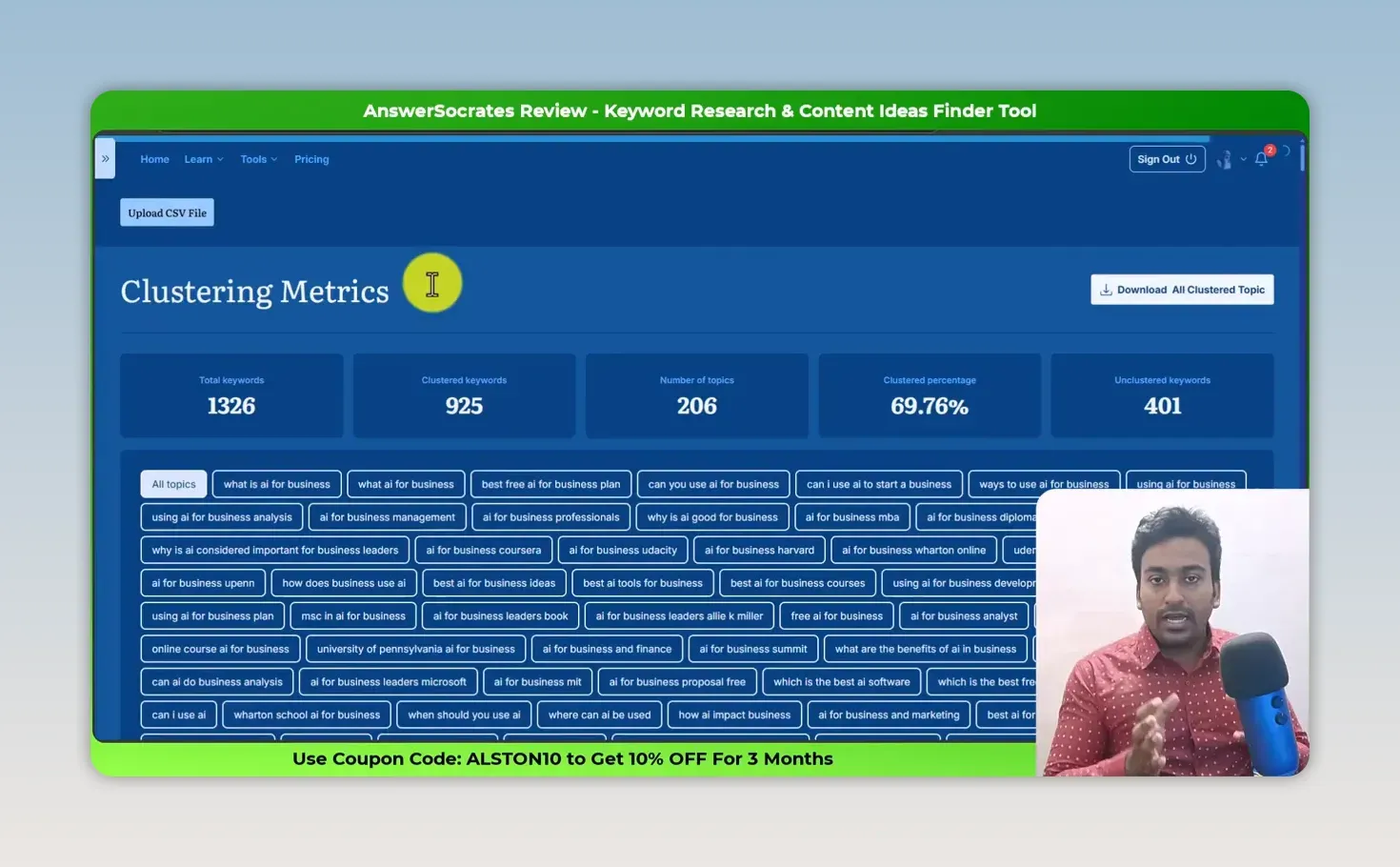Open the notifications bell icon
This screenshot has height=867, width=1400.
point(1261,159)
